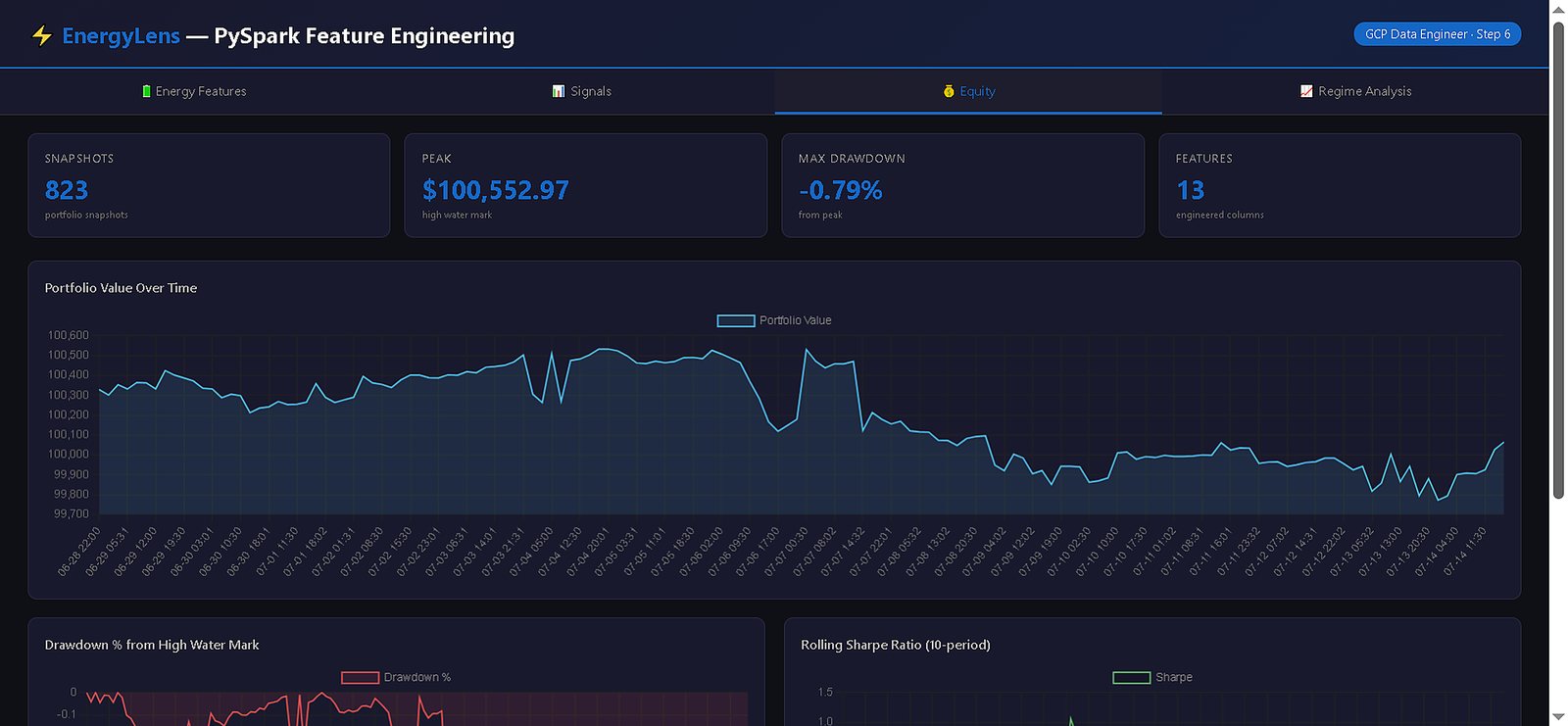Click the 'Portfolio Value Over Time' chart title
This screenshot has width=1568, height=726.
pyautogui.click(x=121, y=288)
